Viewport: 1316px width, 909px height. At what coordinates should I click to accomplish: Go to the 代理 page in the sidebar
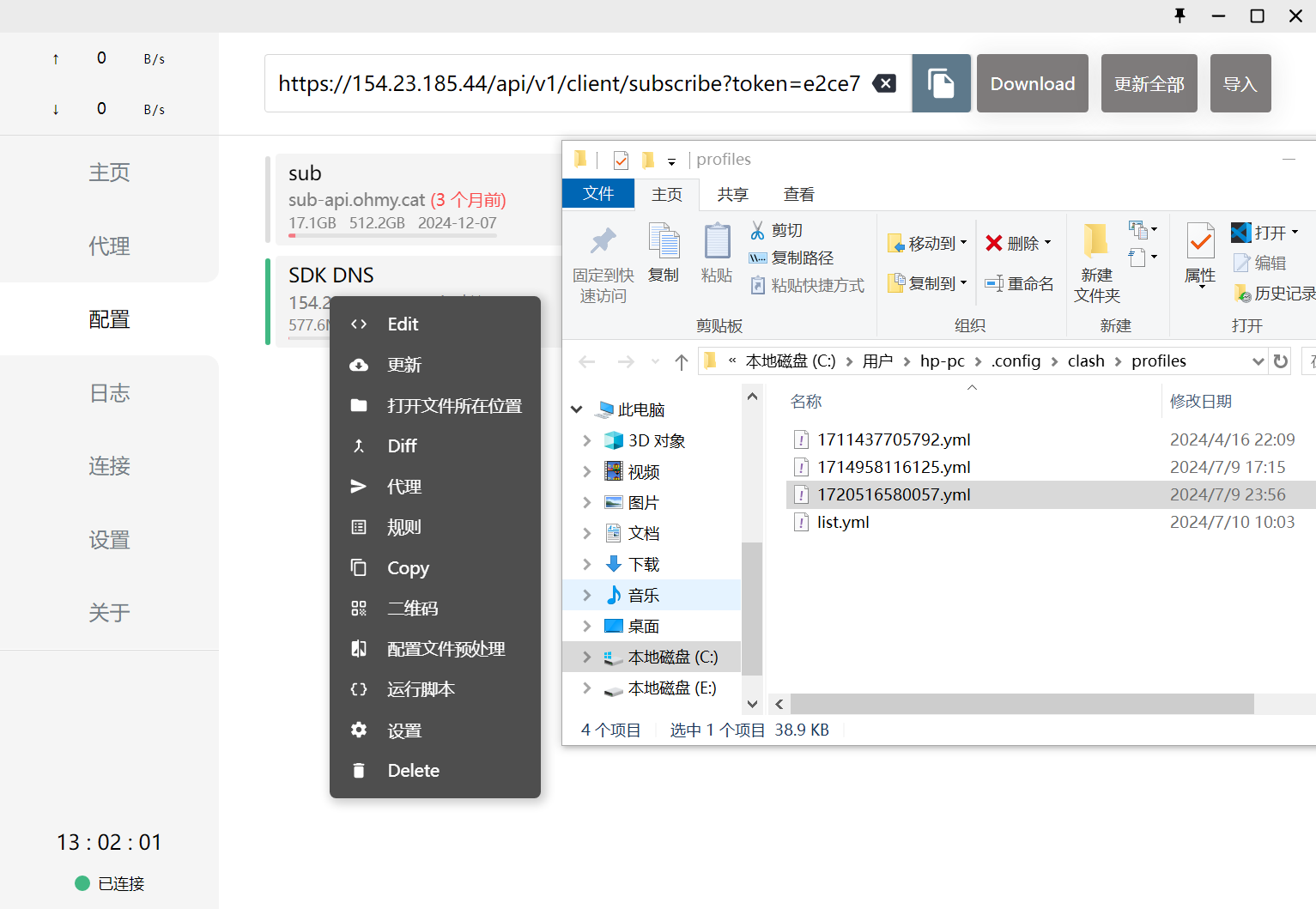109,246
